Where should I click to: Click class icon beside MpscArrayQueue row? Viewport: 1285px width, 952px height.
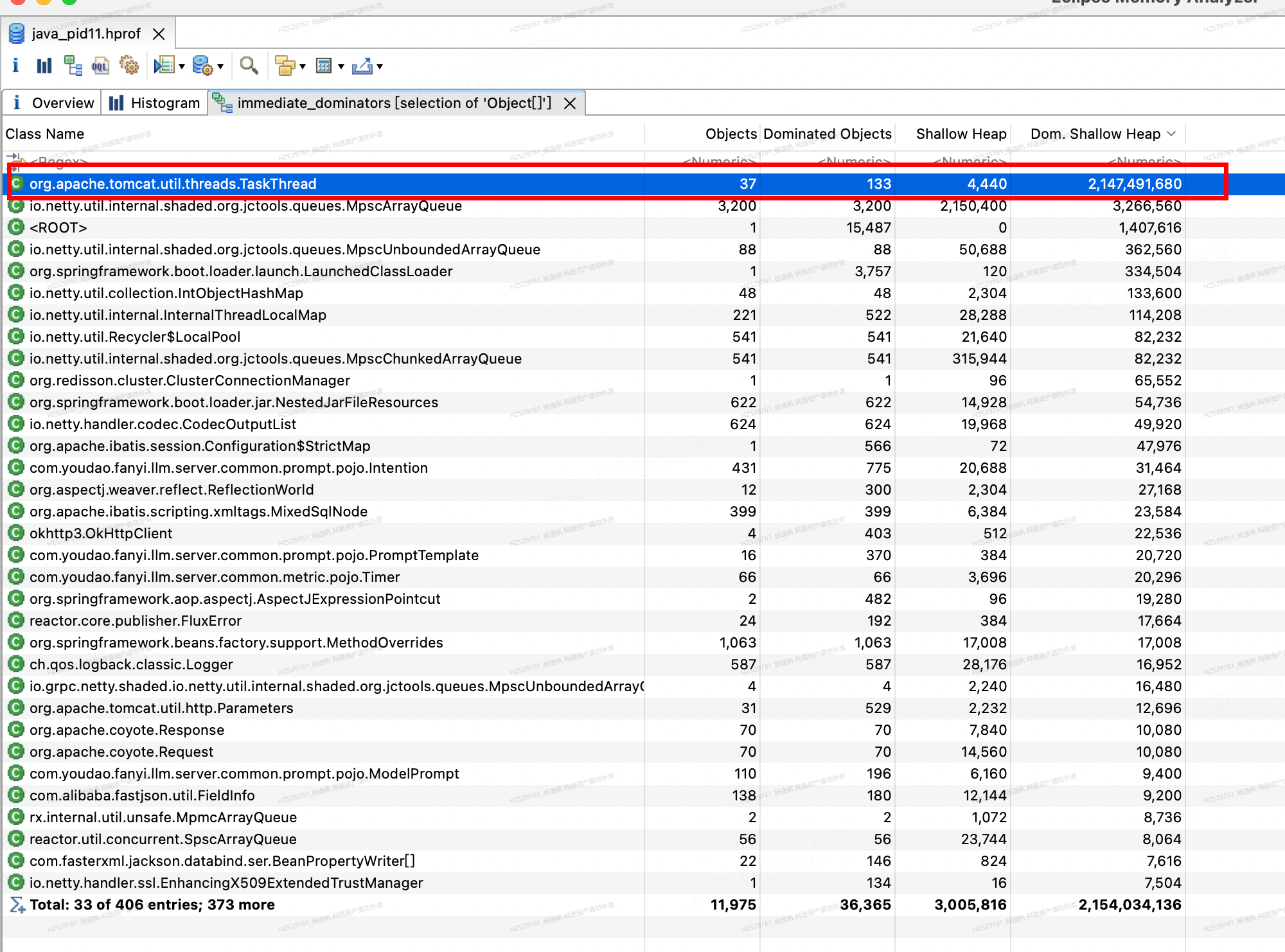[16, 206]
